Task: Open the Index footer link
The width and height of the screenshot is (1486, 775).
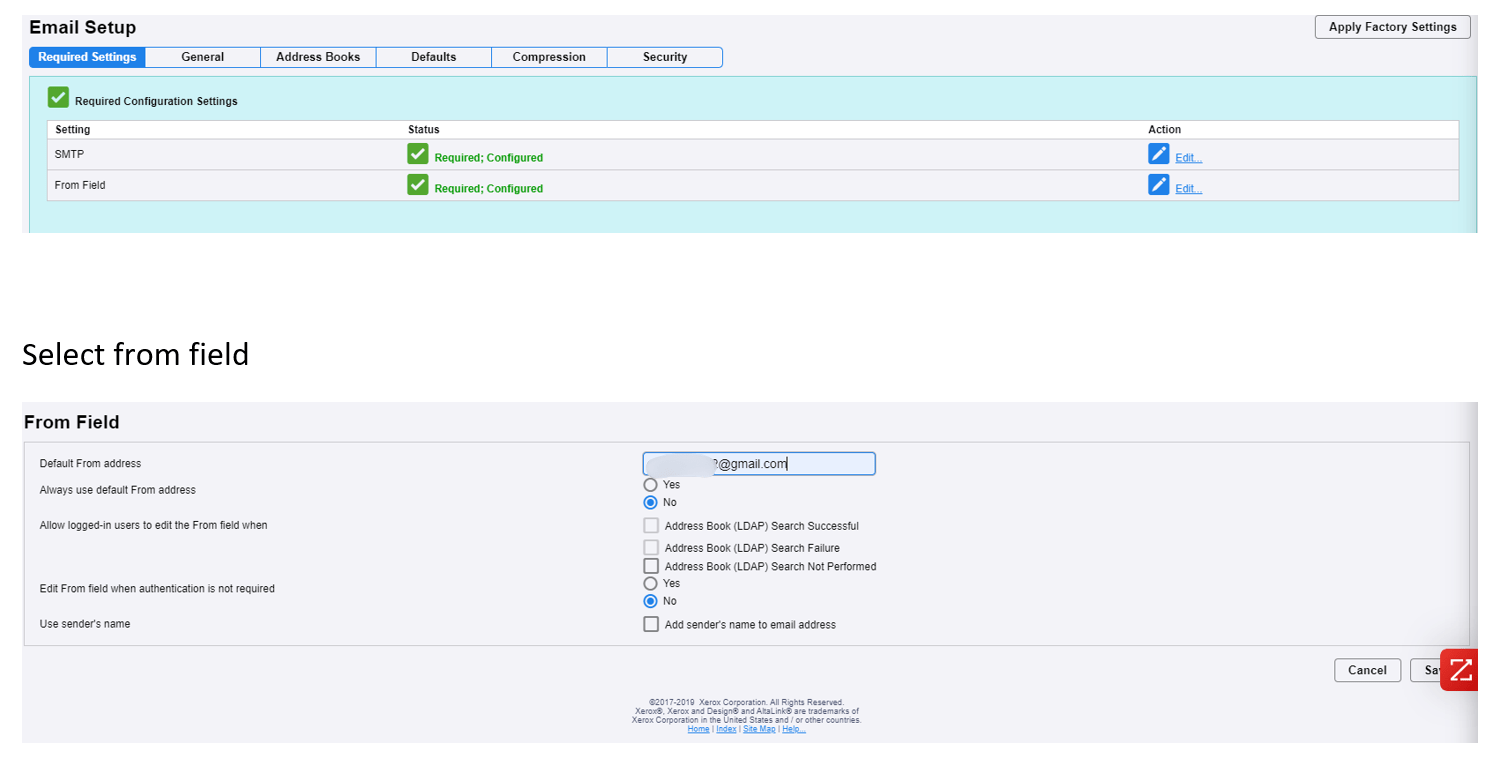Action: pos(726,729)
